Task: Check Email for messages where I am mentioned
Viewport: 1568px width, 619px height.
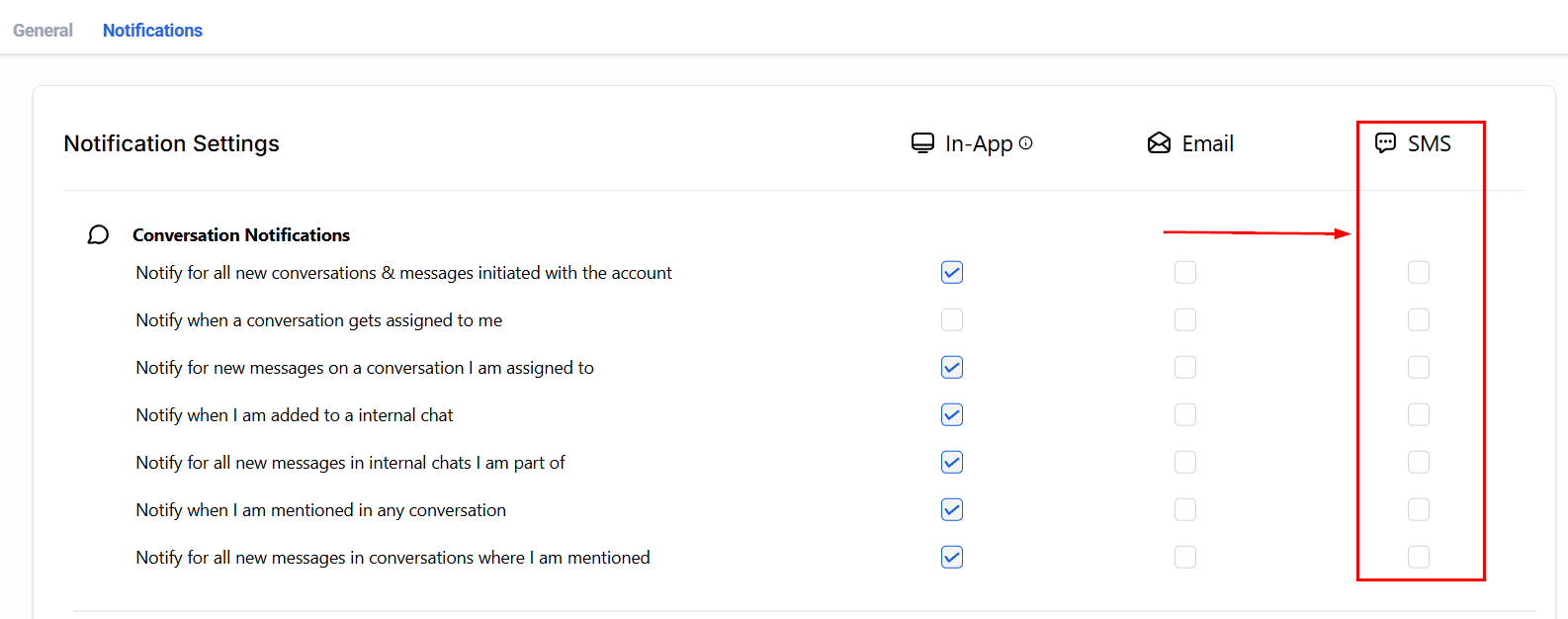Action: [x=1185, y=557]
